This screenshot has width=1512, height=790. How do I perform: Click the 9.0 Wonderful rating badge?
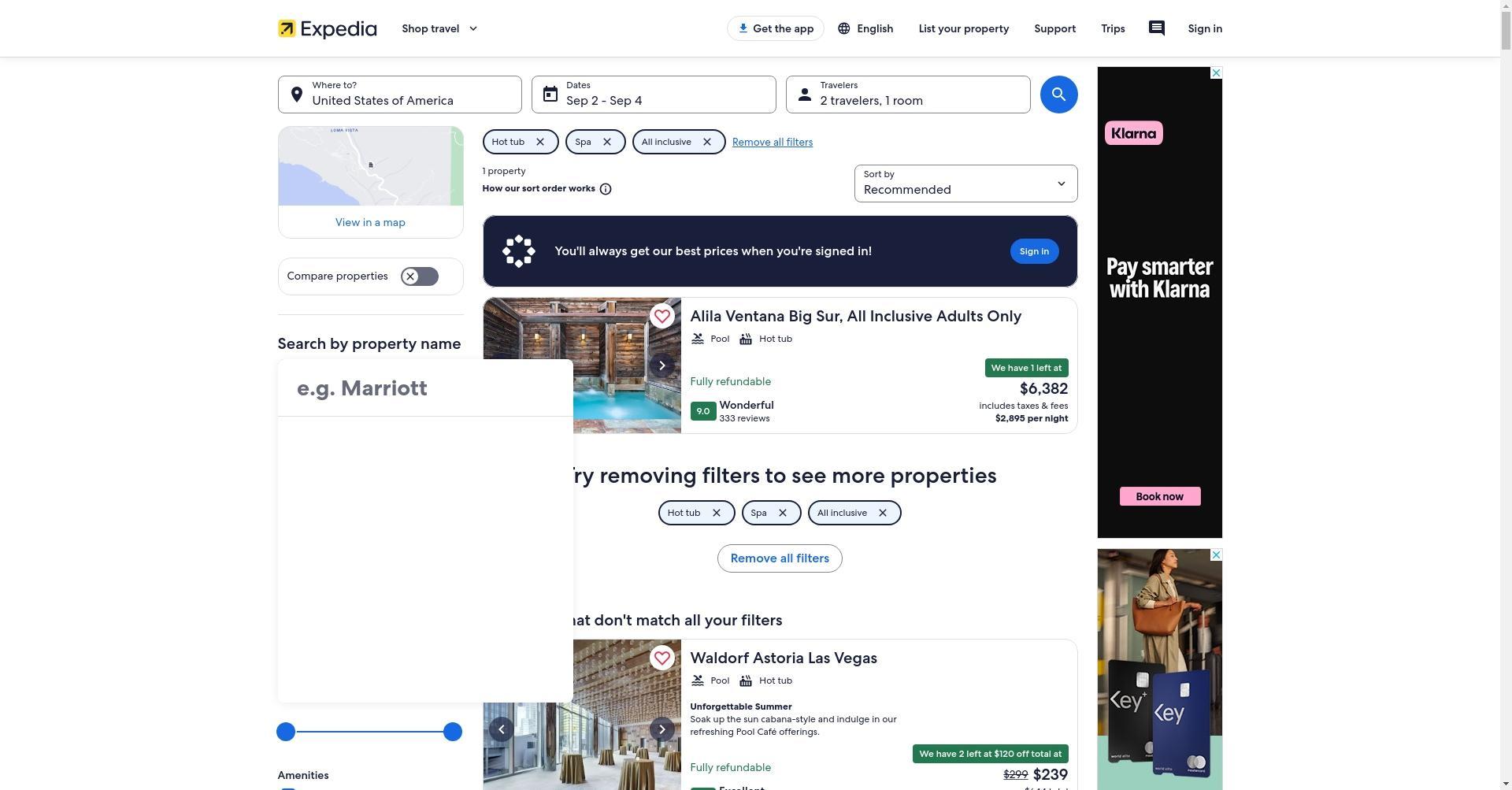coord(703,411)
